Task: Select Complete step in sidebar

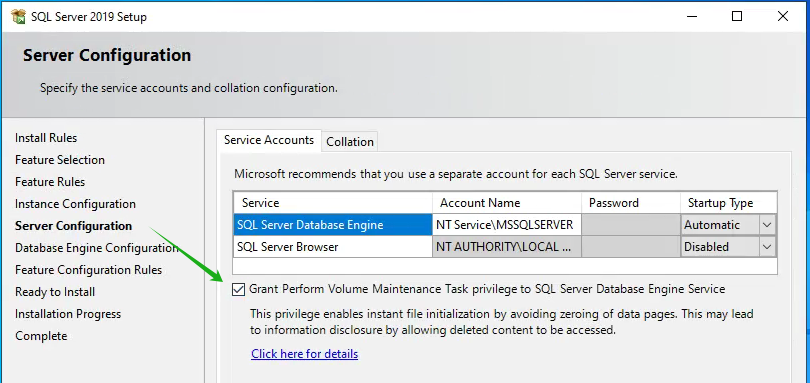Action: (41, 336)
